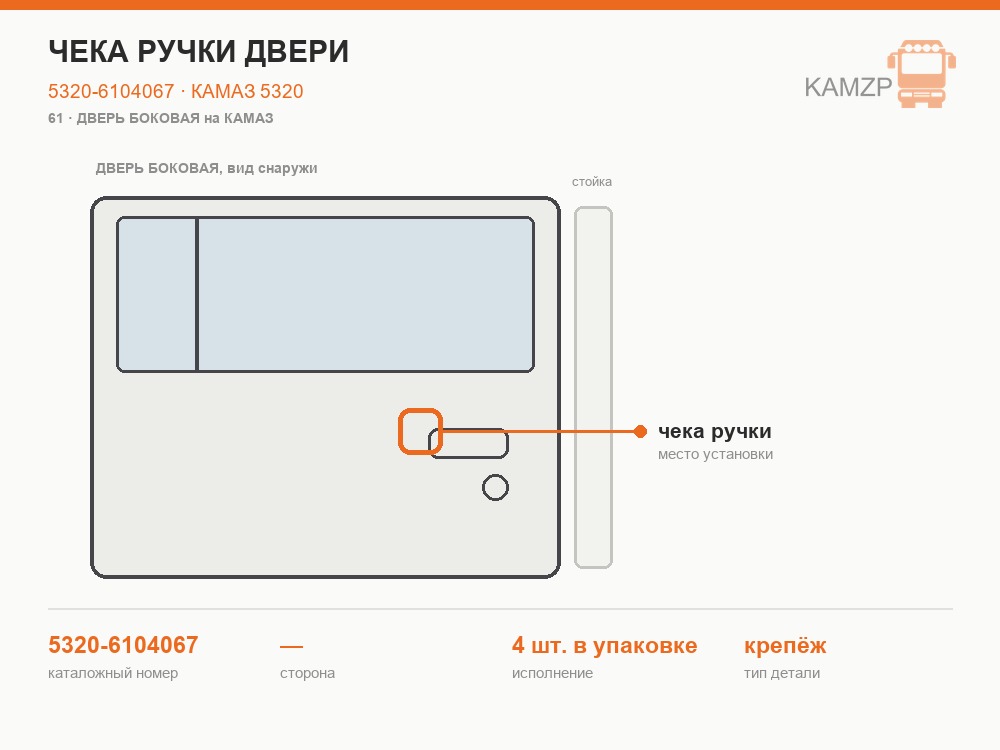
Task: Click the крепёж value
Action: click(785, 645)
